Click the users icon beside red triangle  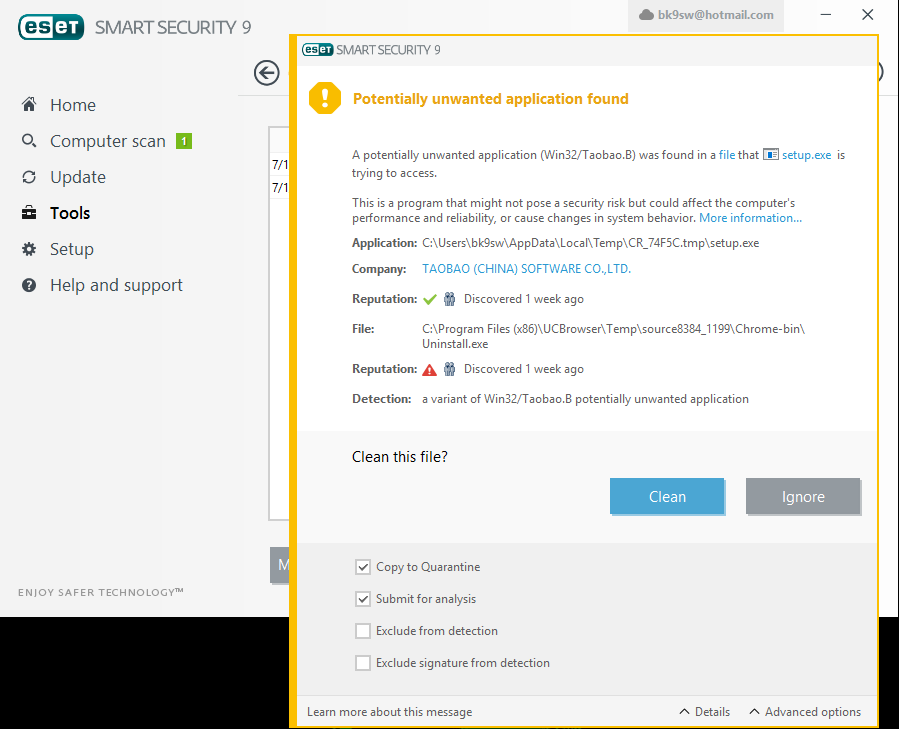point(450,369)
